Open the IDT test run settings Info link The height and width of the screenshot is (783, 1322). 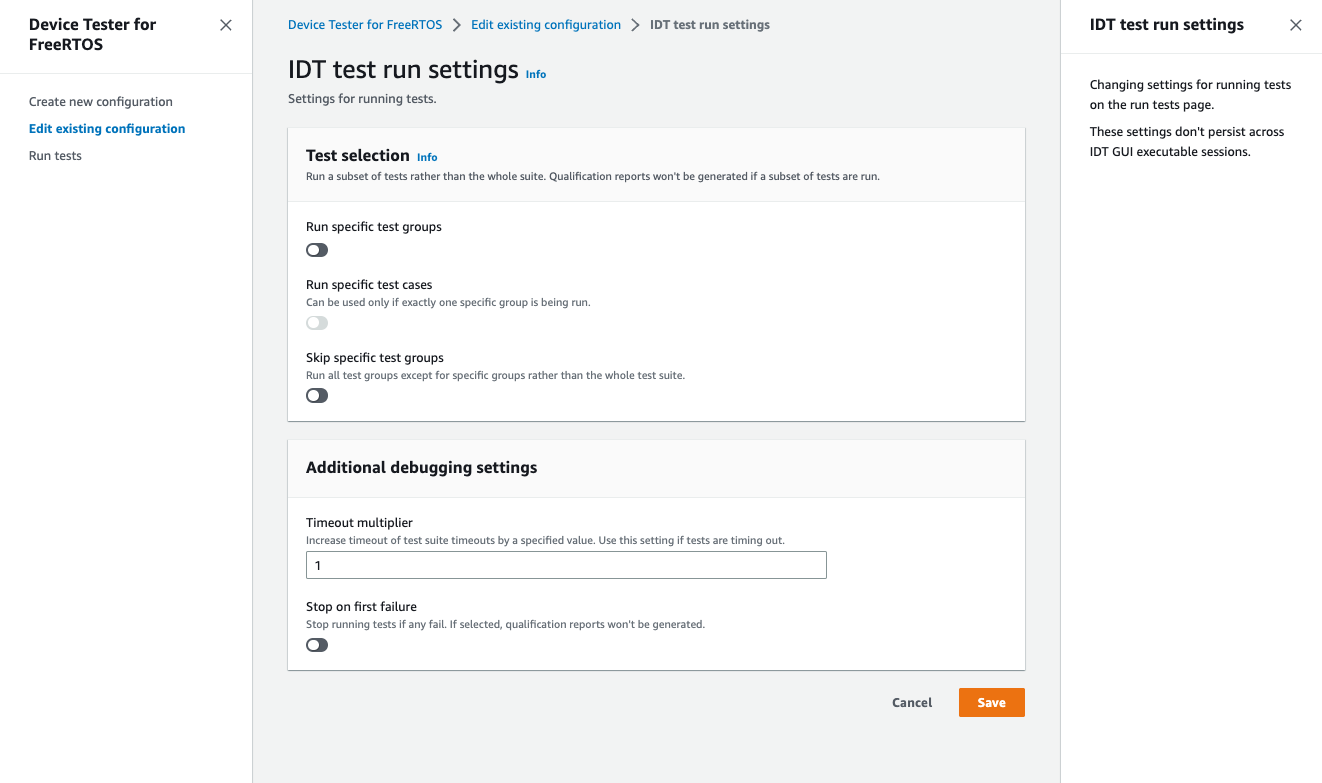(x=535, y=73)
